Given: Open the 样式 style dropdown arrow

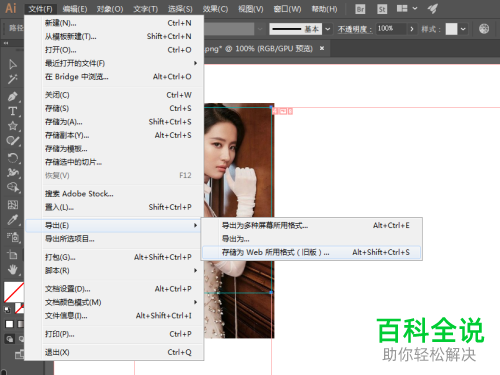Looking at the screenshot, I should [x=463, y=29].
